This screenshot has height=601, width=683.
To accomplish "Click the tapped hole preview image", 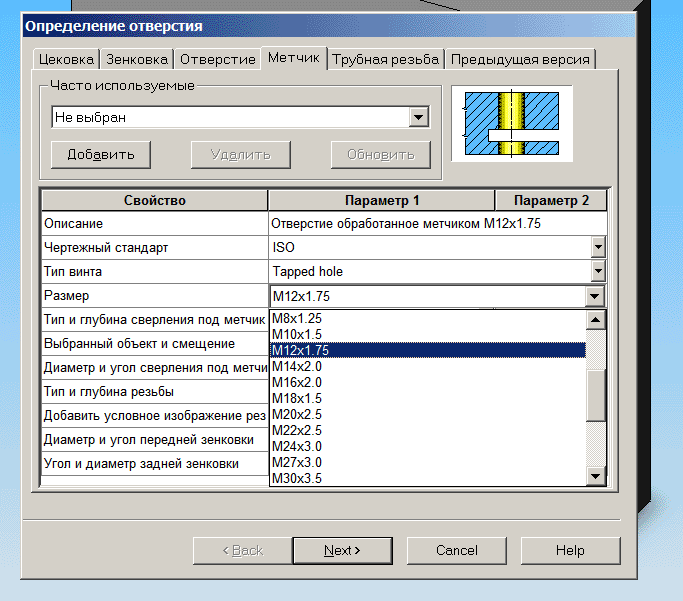I will click(512, 124).
